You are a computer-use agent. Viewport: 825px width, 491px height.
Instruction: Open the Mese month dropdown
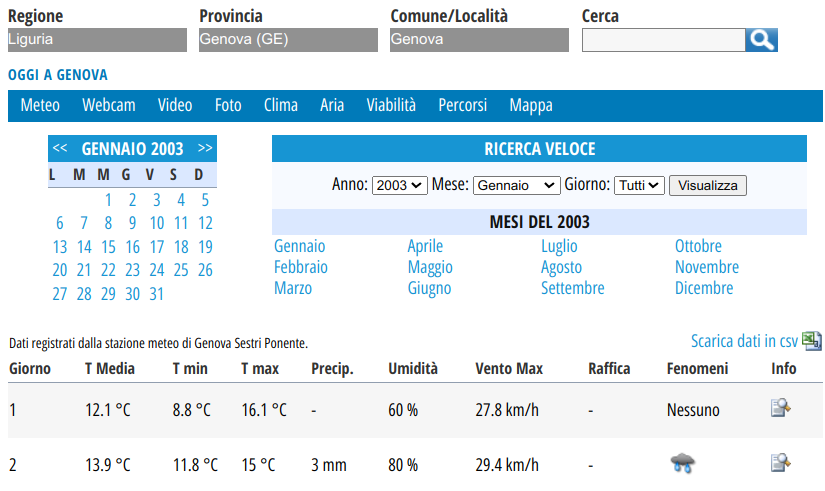[516, 186]
